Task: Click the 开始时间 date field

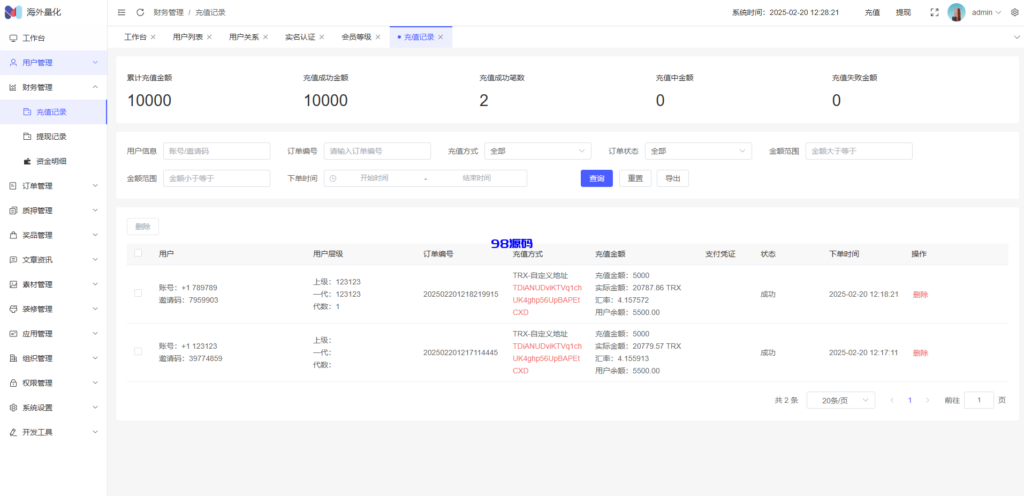Action: (374, 178)
